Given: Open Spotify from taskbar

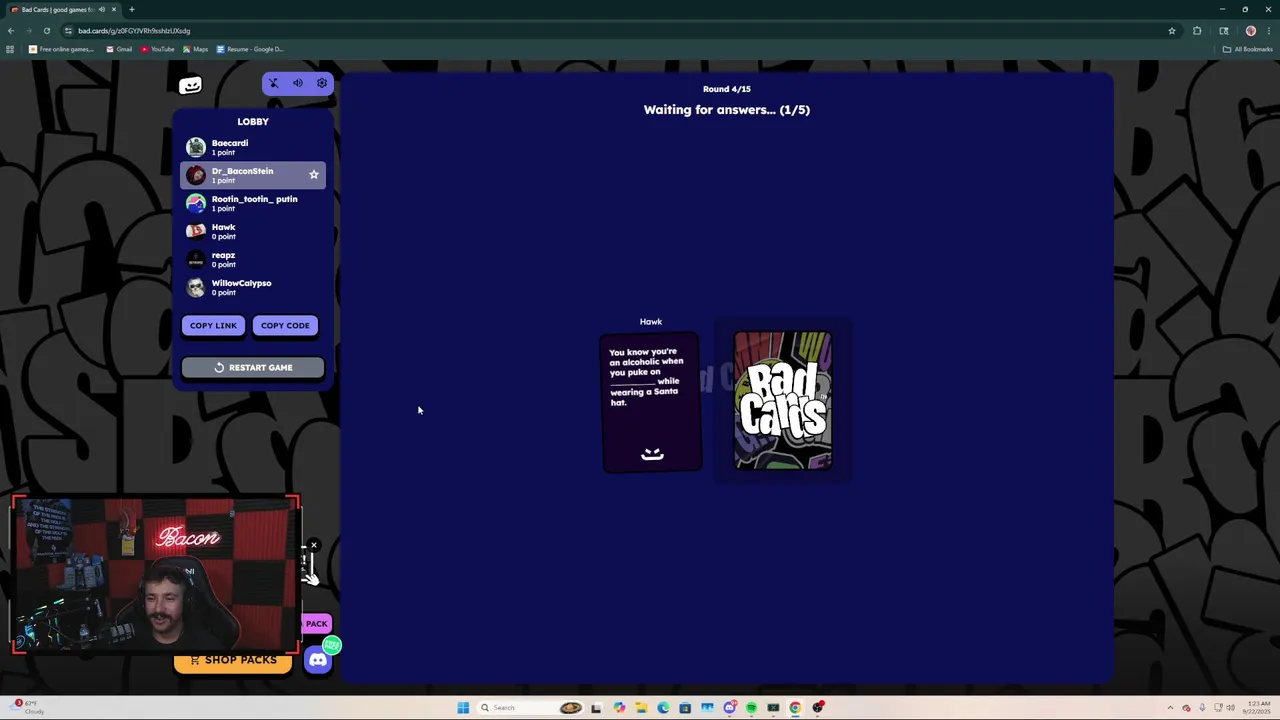Looking at the screenshot, I should point(751,708).
